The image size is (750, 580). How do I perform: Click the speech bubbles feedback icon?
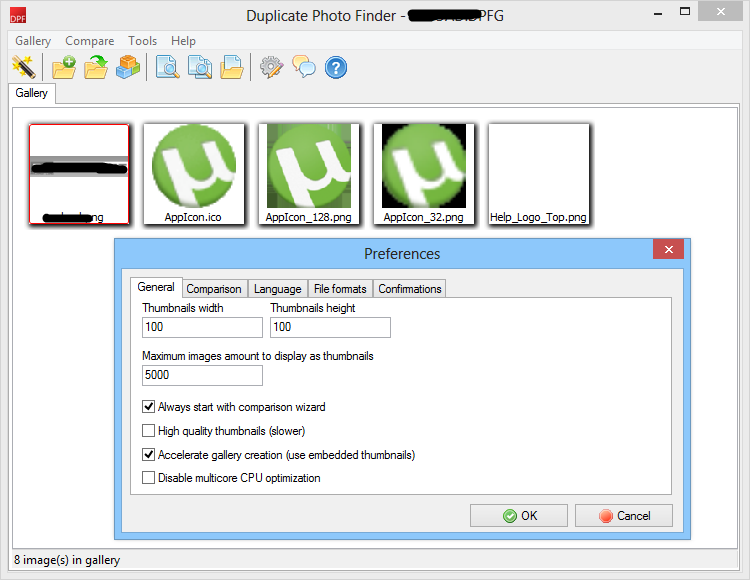coord(304,67)
